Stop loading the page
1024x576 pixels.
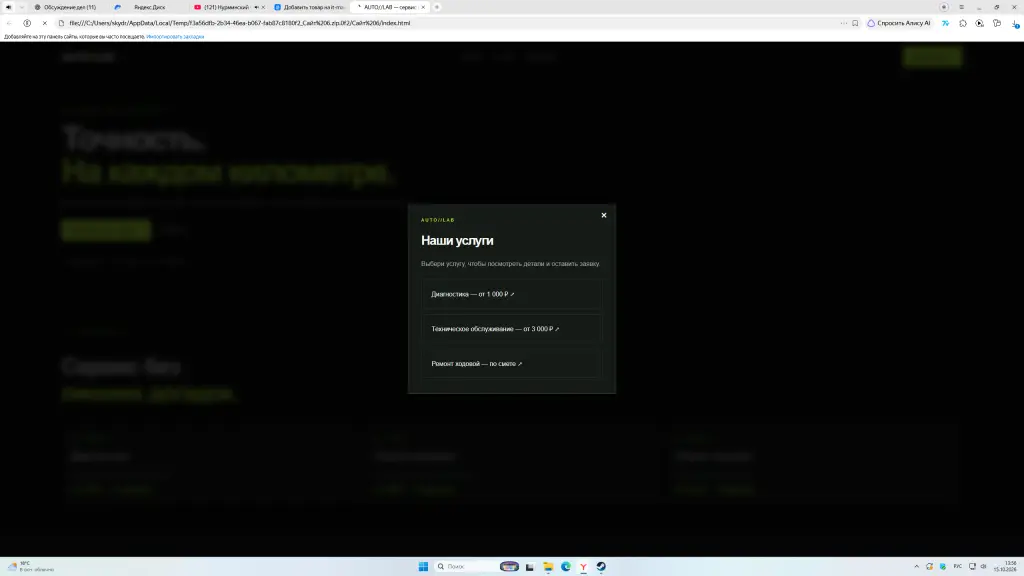[44, 23]
